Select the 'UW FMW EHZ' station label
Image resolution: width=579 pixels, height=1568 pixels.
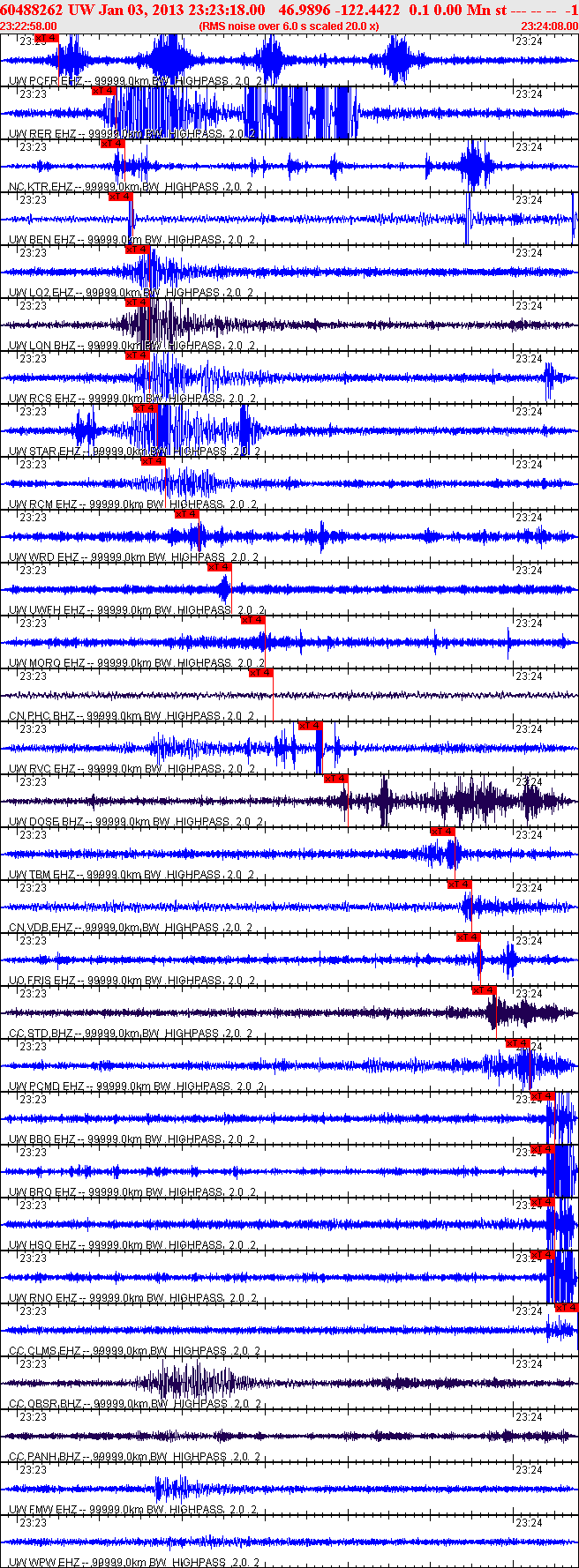click(43, 1510)
